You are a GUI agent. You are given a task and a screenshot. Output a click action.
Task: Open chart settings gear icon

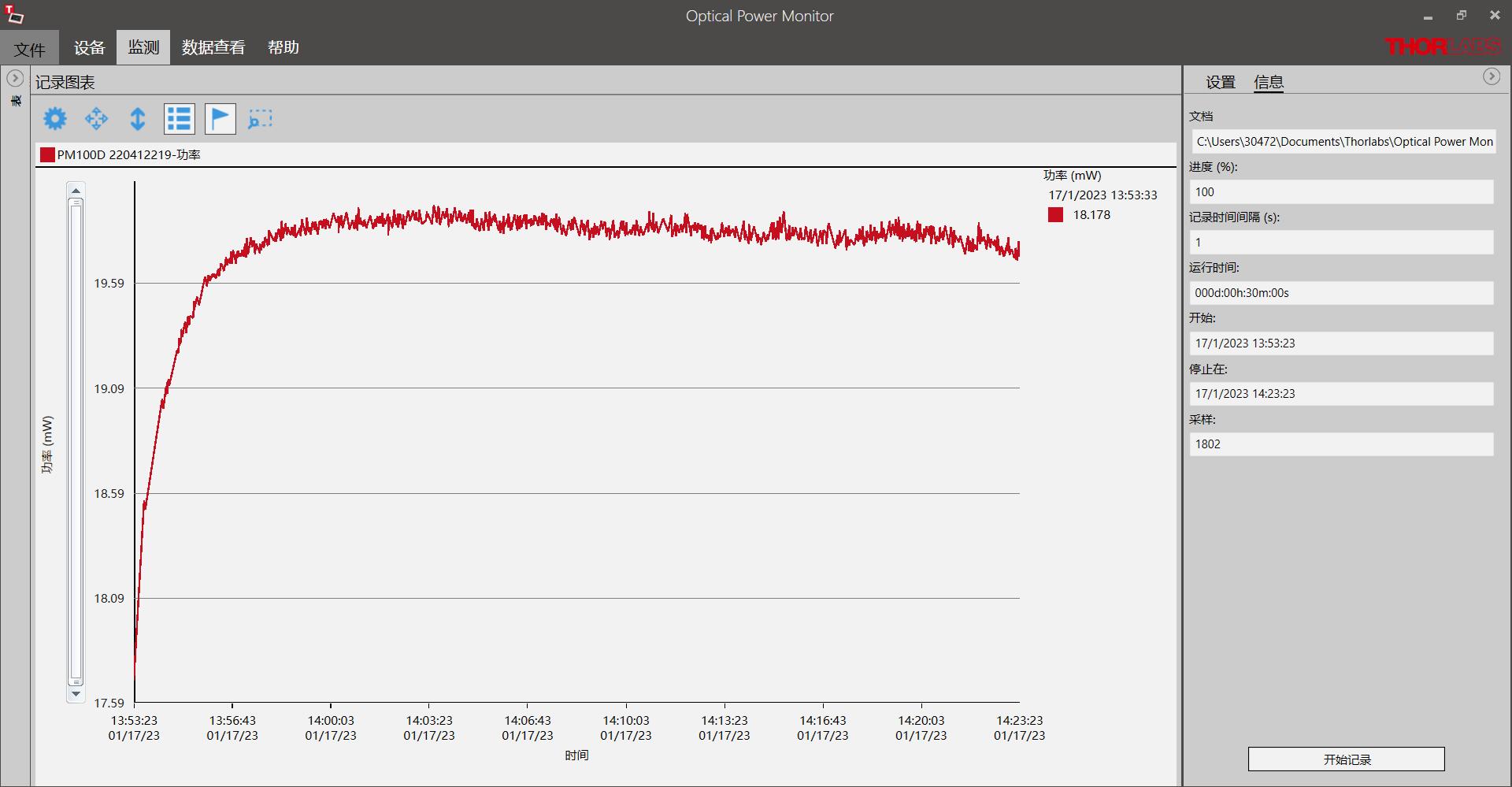click(55, 119)
